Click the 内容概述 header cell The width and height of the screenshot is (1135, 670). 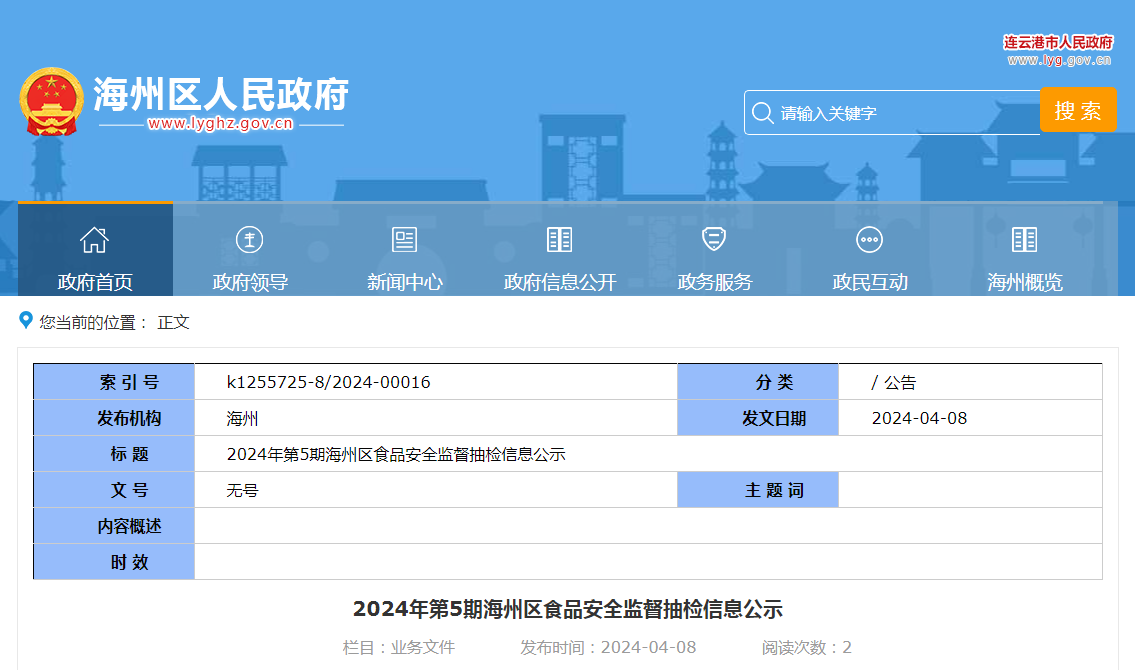coord(114,526)
